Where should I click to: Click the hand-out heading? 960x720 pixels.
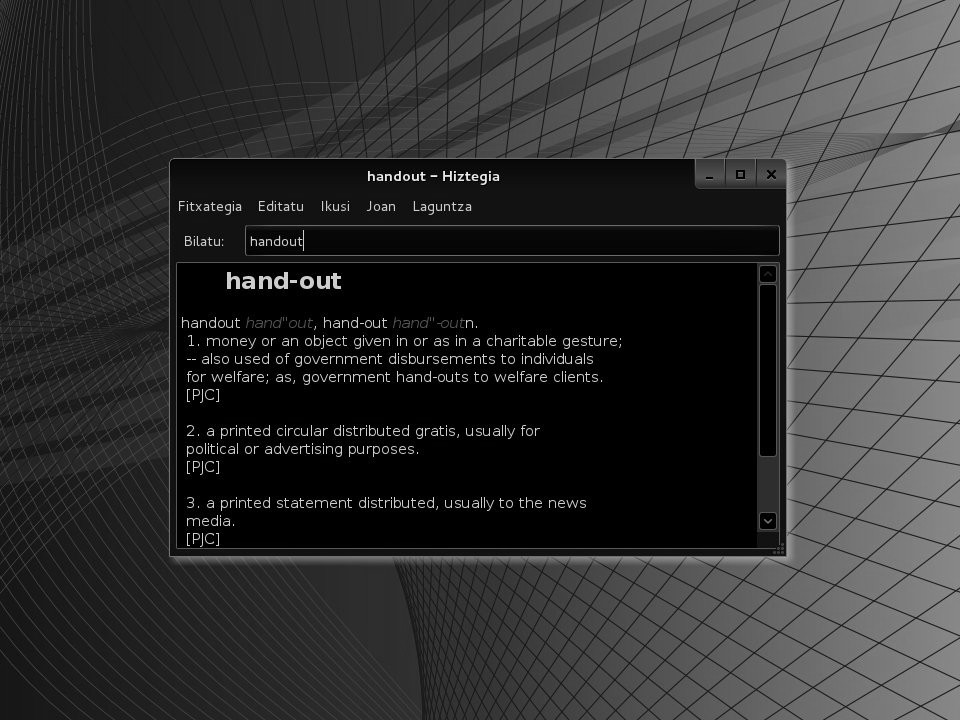click(x=283, y=281)
